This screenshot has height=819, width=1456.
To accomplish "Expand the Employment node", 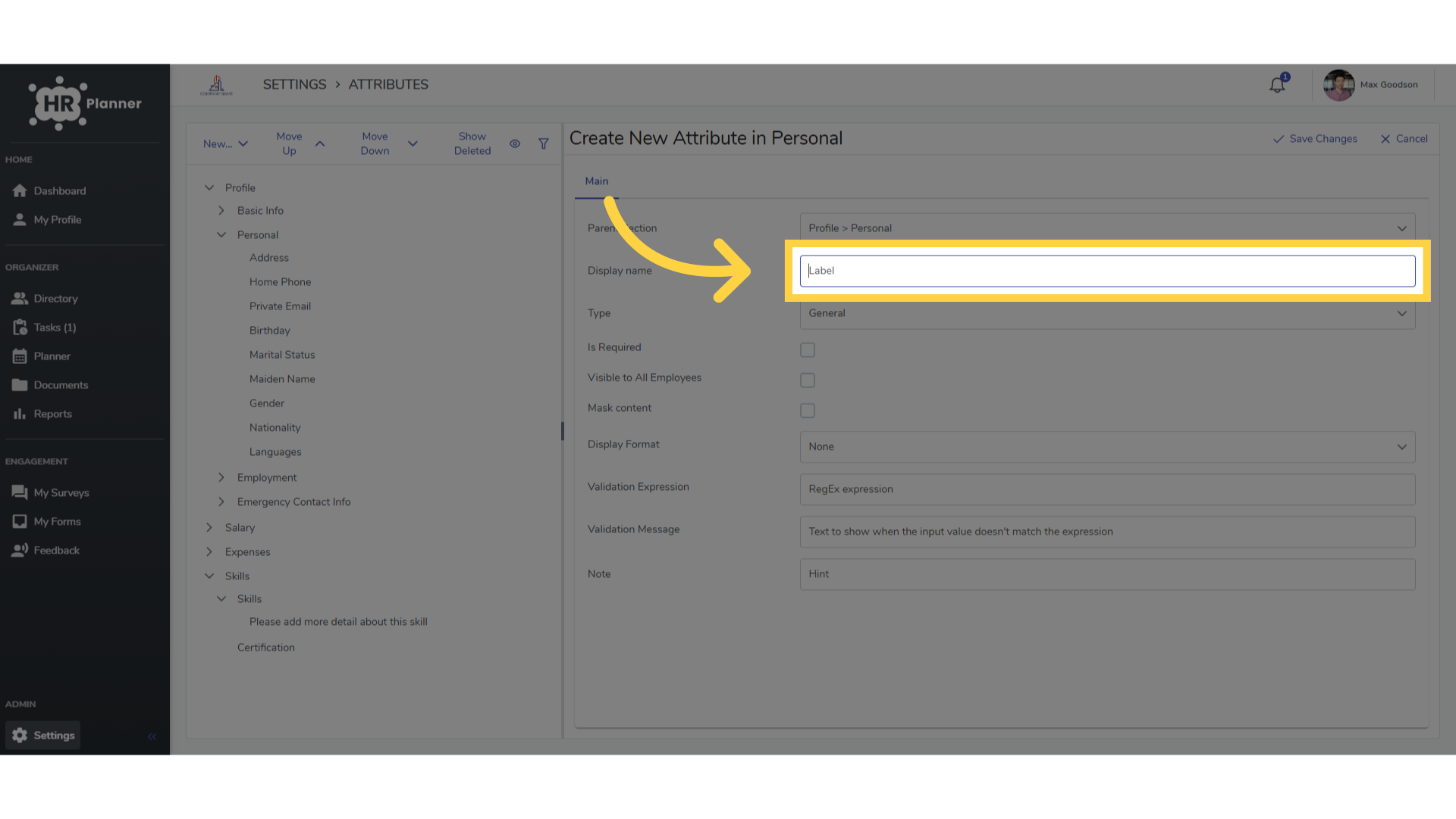I will [x=221, y=478].
